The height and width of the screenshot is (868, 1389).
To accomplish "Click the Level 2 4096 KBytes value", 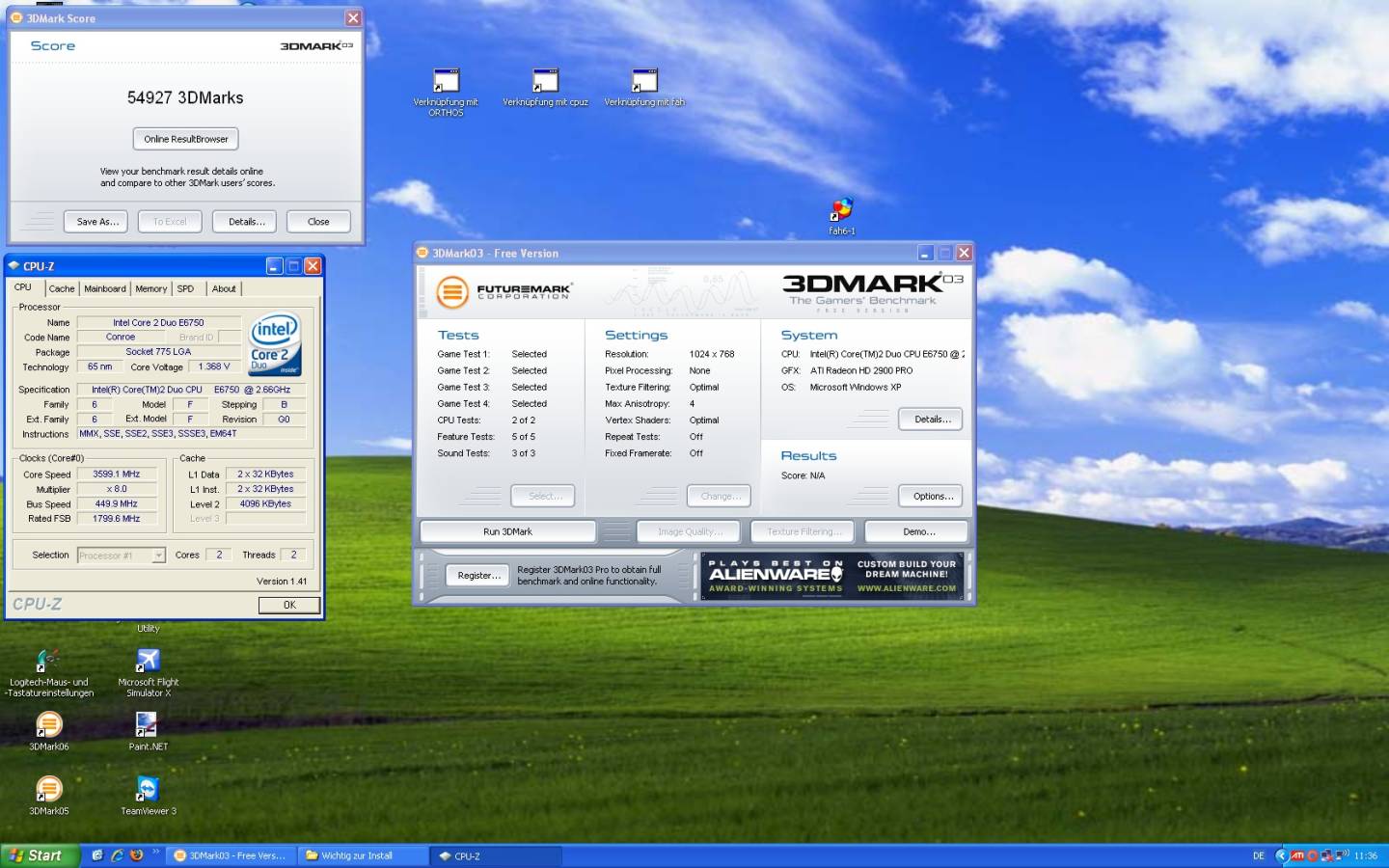I will pyautogui.click(x=265, y=503).
